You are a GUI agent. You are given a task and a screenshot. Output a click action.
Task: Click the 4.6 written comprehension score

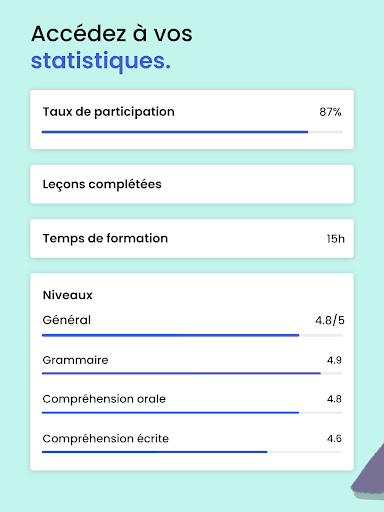coord(334,438)
